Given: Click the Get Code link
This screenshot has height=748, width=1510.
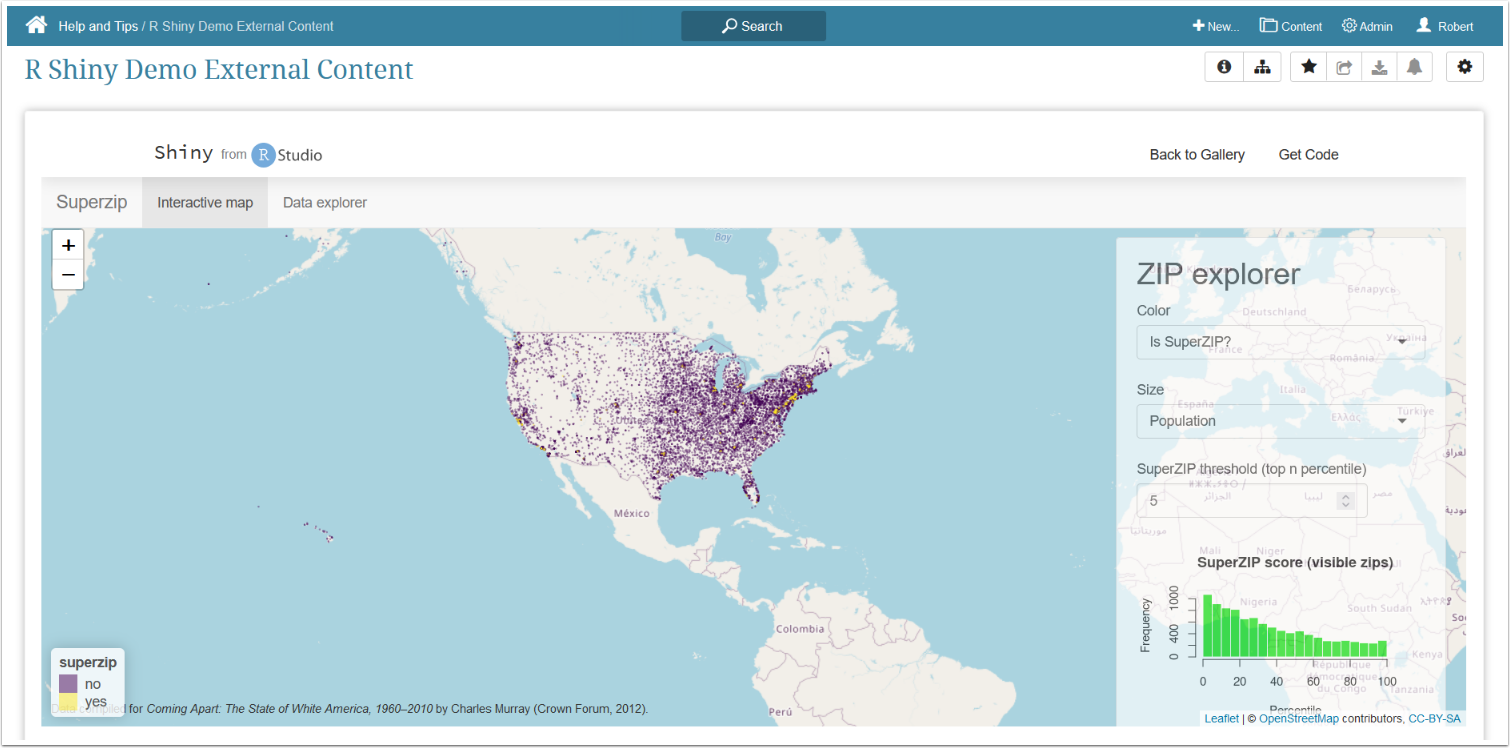Looking at the screenshot, I should (x=1308, y=155).
